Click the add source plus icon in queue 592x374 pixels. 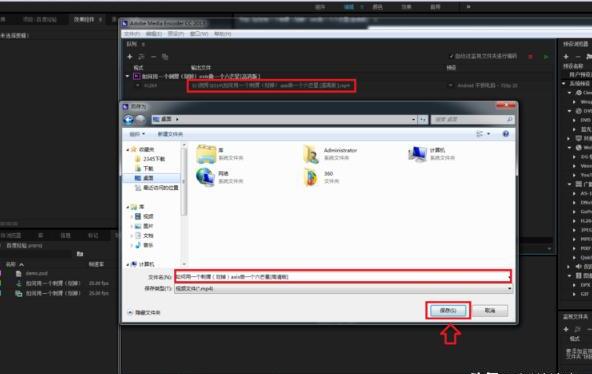tap(130, 57)
